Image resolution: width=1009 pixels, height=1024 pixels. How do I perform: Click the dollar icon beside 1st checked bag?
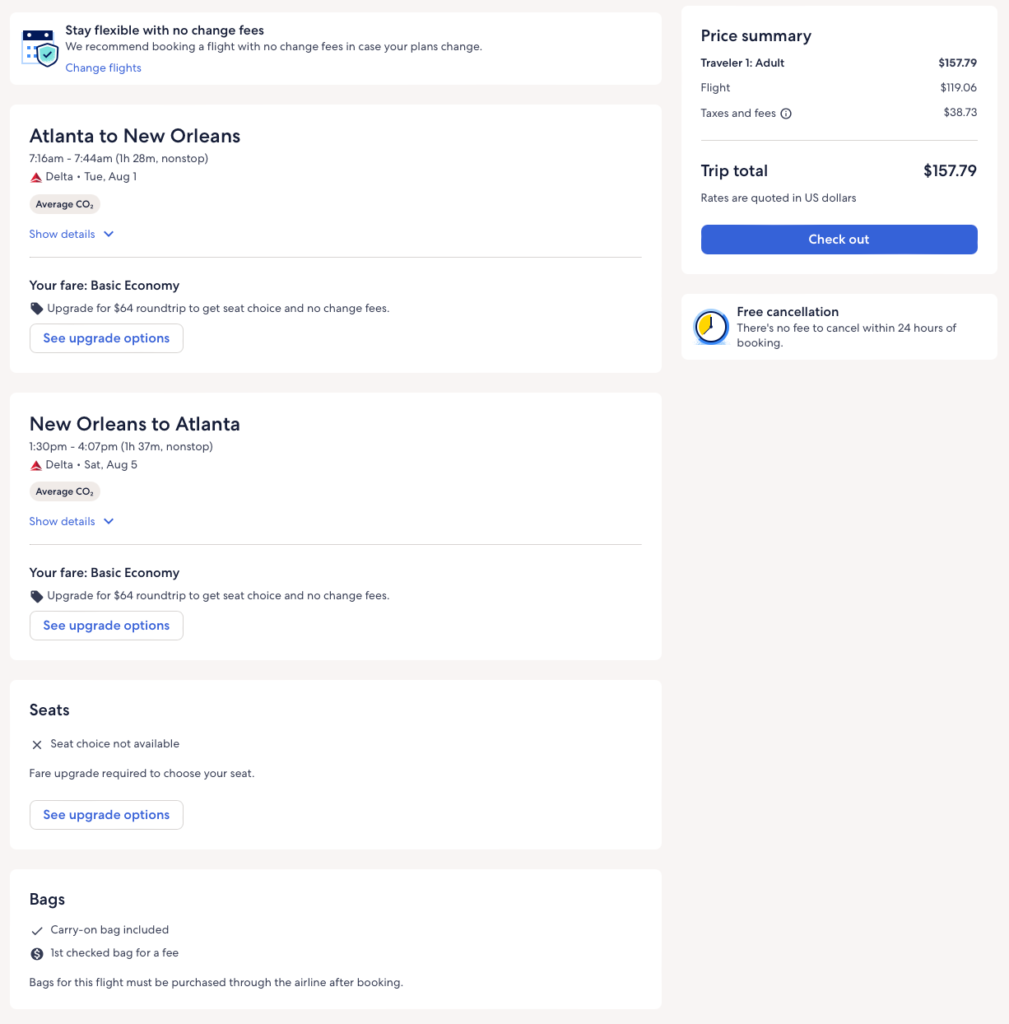click(37, 954)
